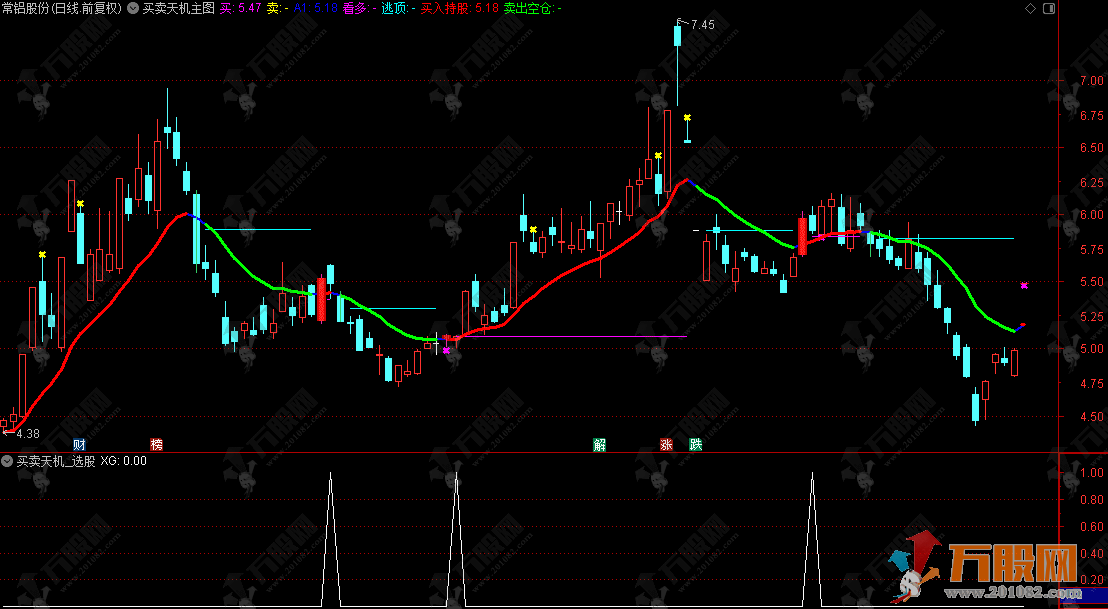Click the cyan 逃顶: - indicator label
The height and width of the screenshot is (609, 1108).
[398, 8]
